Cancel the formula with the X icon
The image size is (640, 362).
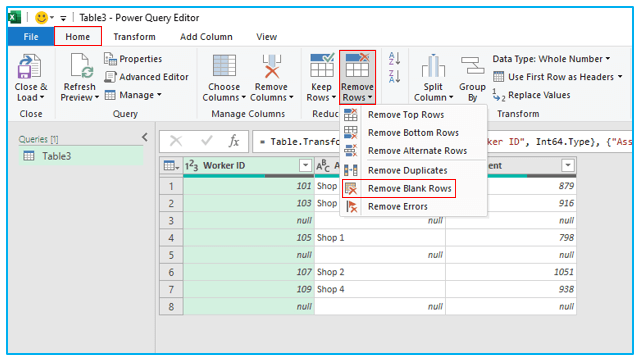click(x=176, y=141)
